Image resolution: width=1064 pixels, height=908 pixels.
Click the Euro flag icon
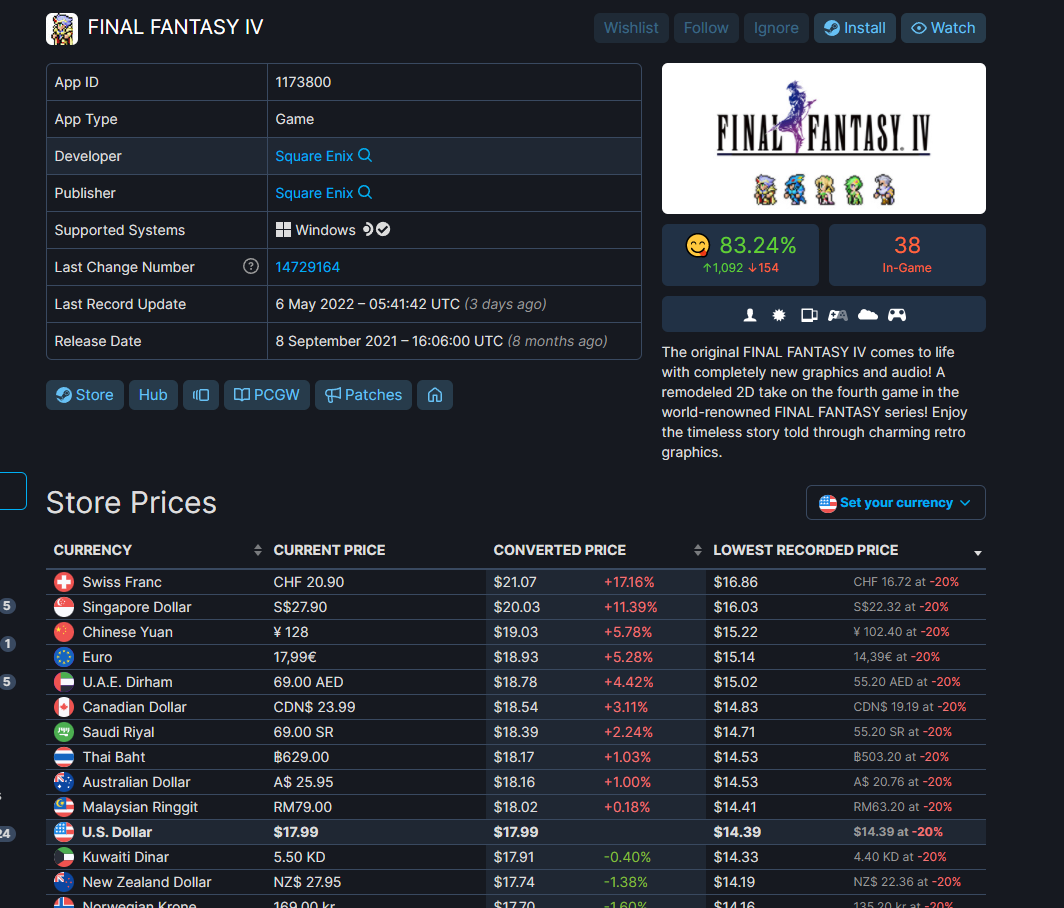(64, 657)
